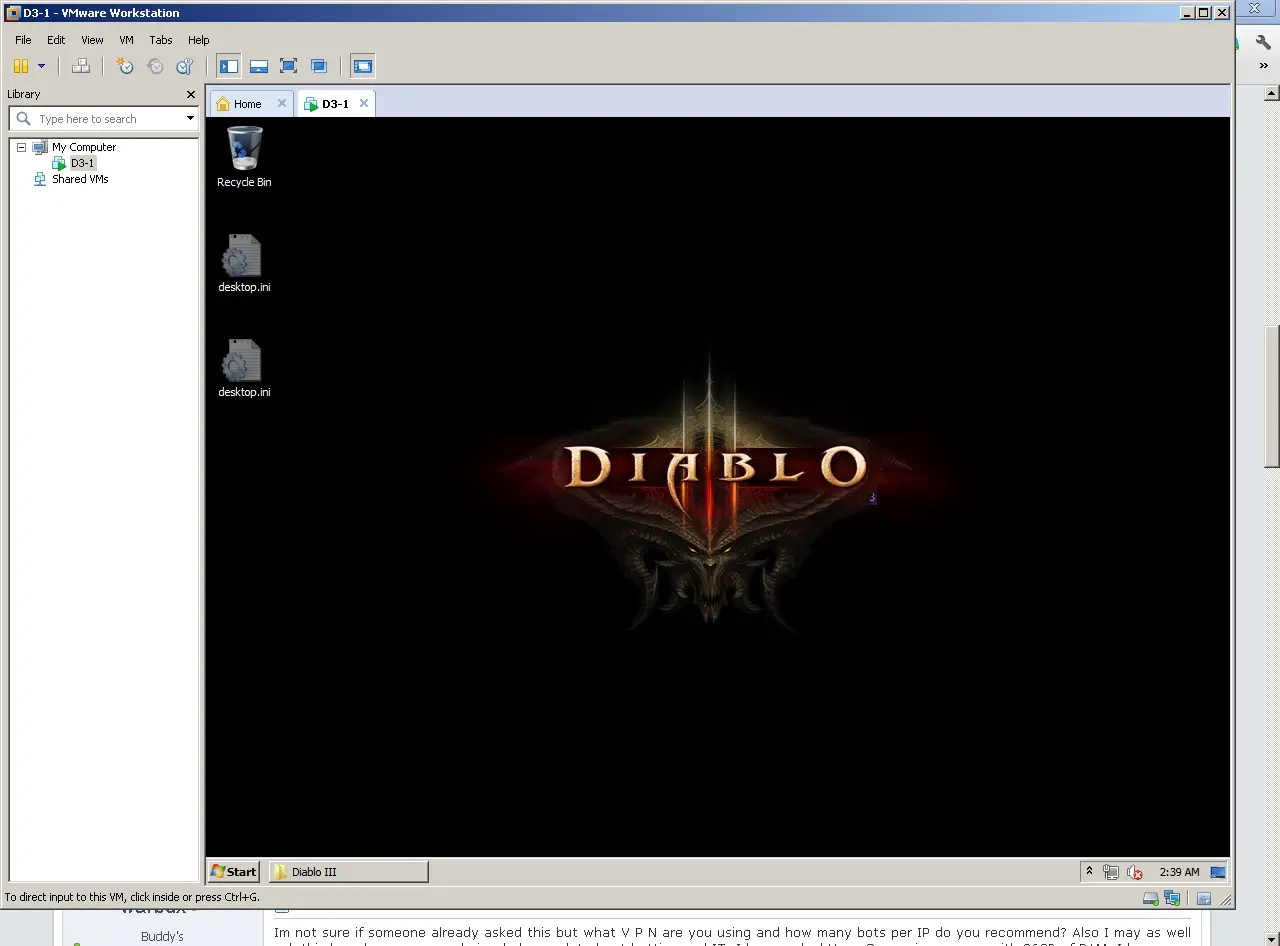
Task: Open the VM menu
Action: coord(126,40)
